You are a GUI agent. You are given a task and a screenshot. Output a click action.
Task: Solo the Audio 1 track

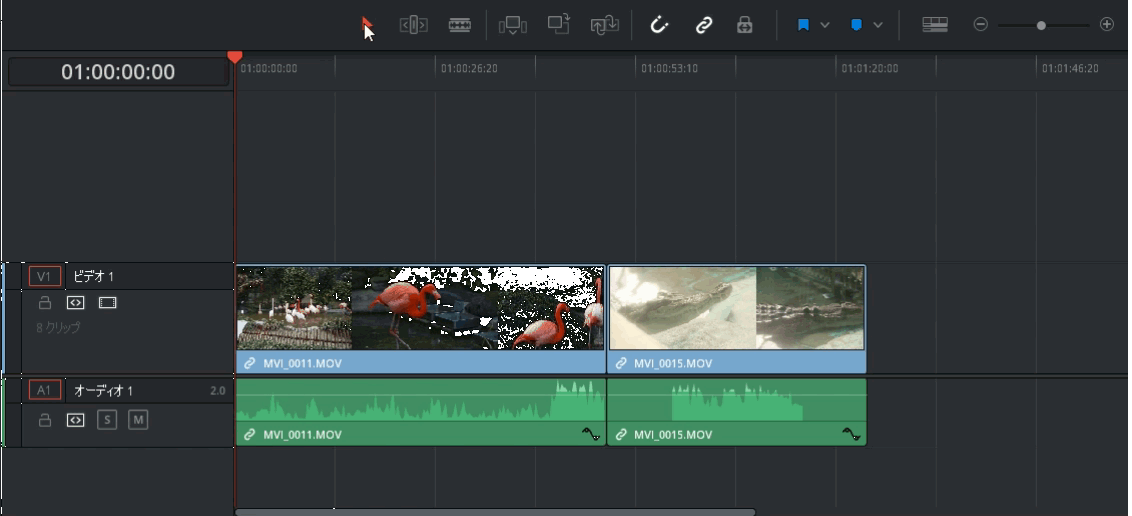[x=107, y=420]
